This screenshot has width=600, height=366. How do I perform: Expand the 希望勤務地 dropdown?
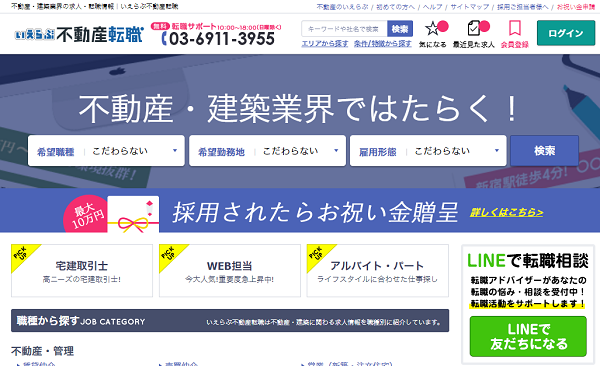[267, 151]
